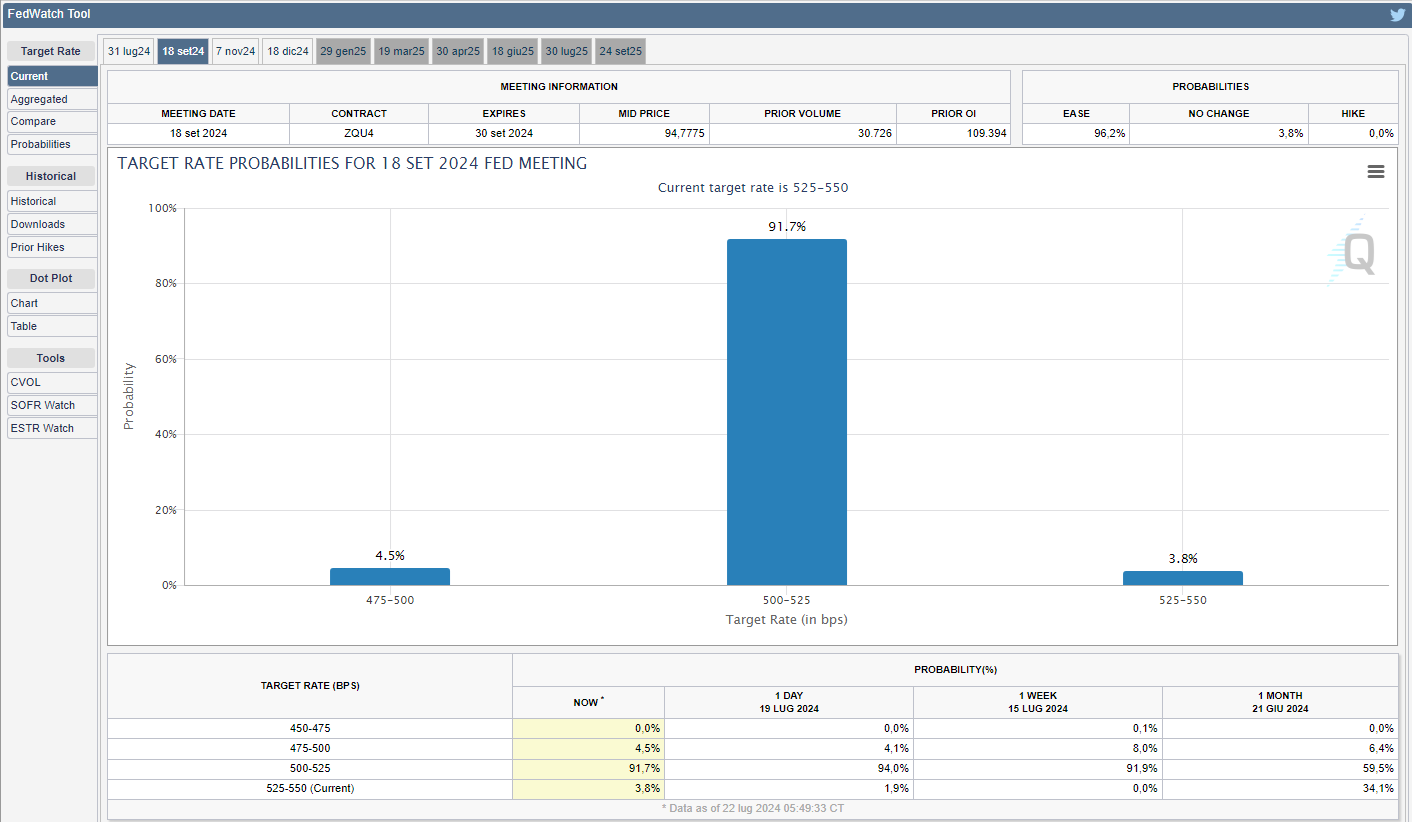Viewport: 1412px width, 822px height.
Task: Open the Dot Plot Table
Action: [52, 326]
